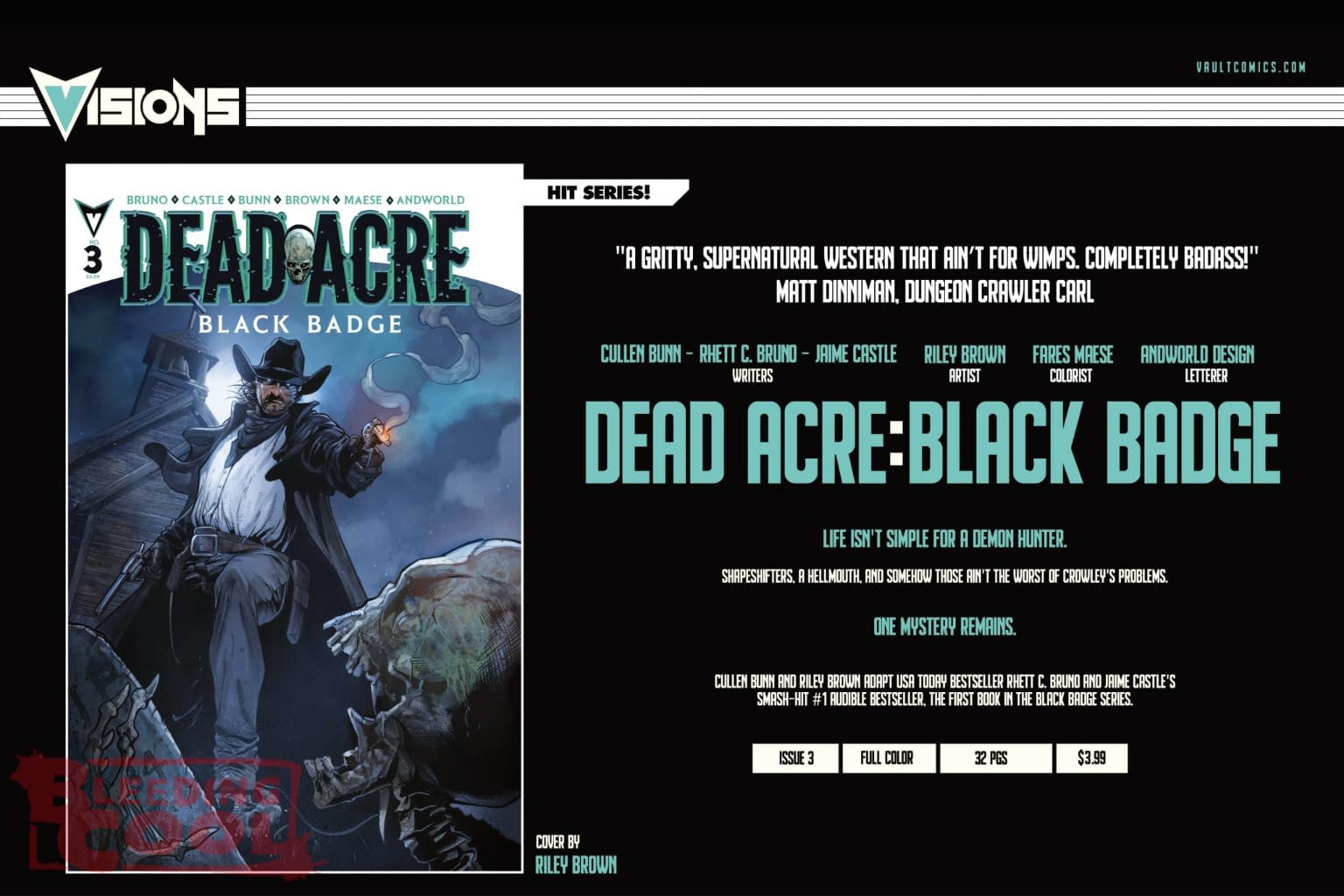Screen dimensions: 1344x896
Task: Click 'Cover by Riley Brown' caption
Action: [576, 855]
